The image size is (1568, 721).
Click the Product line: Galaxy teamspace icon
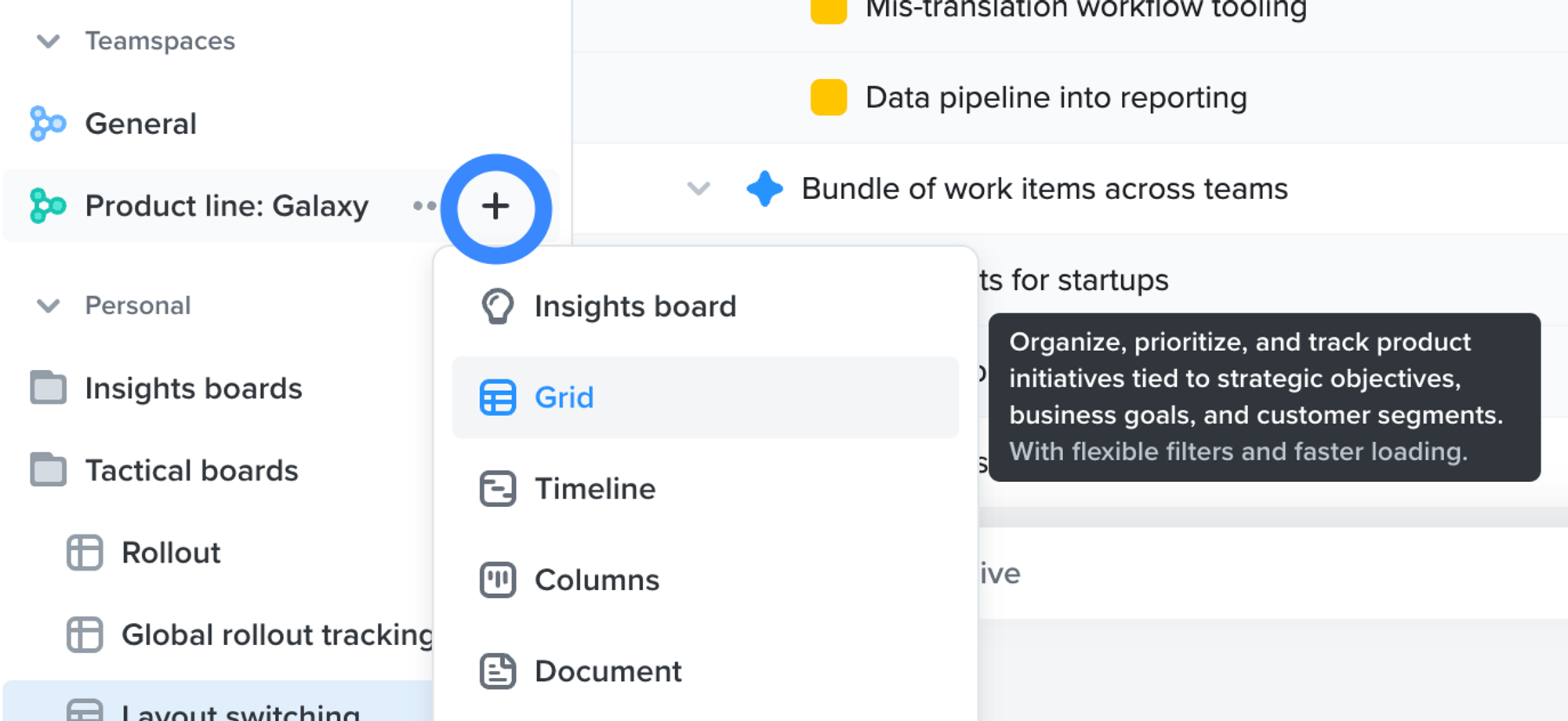(x=48, y=206)
